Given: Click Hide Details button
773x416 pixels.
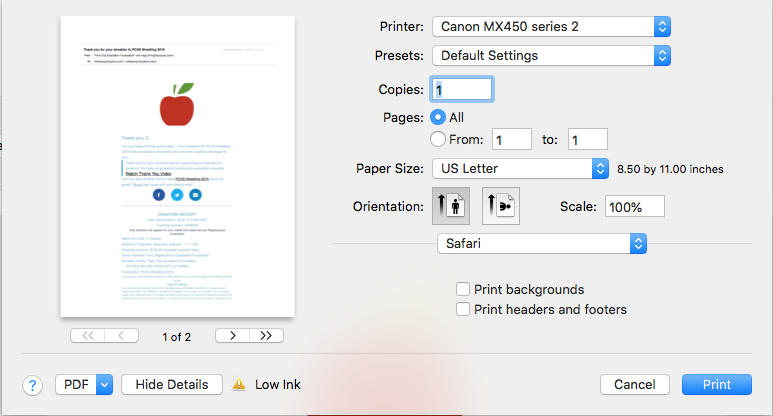Looking at the screenshot, I should point(172,384).
